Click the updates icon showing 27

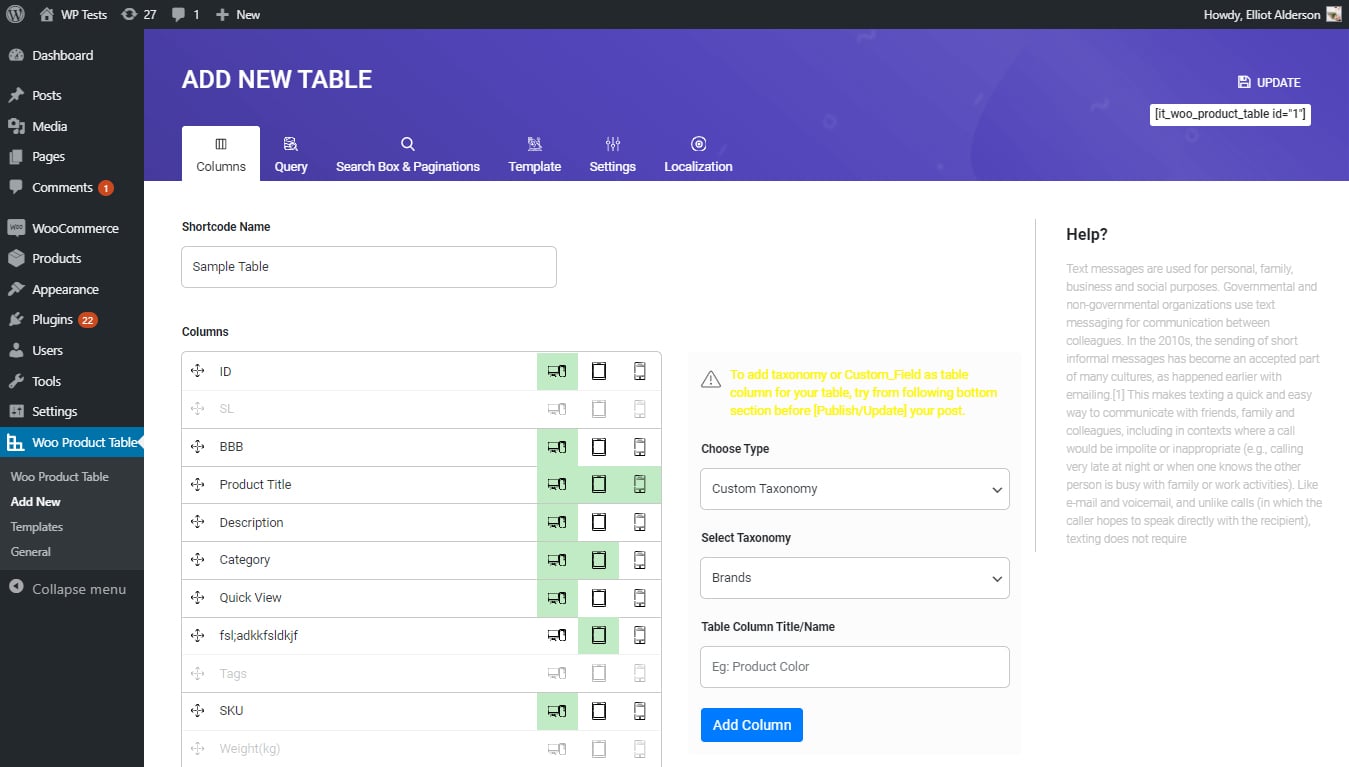[129, 15]
